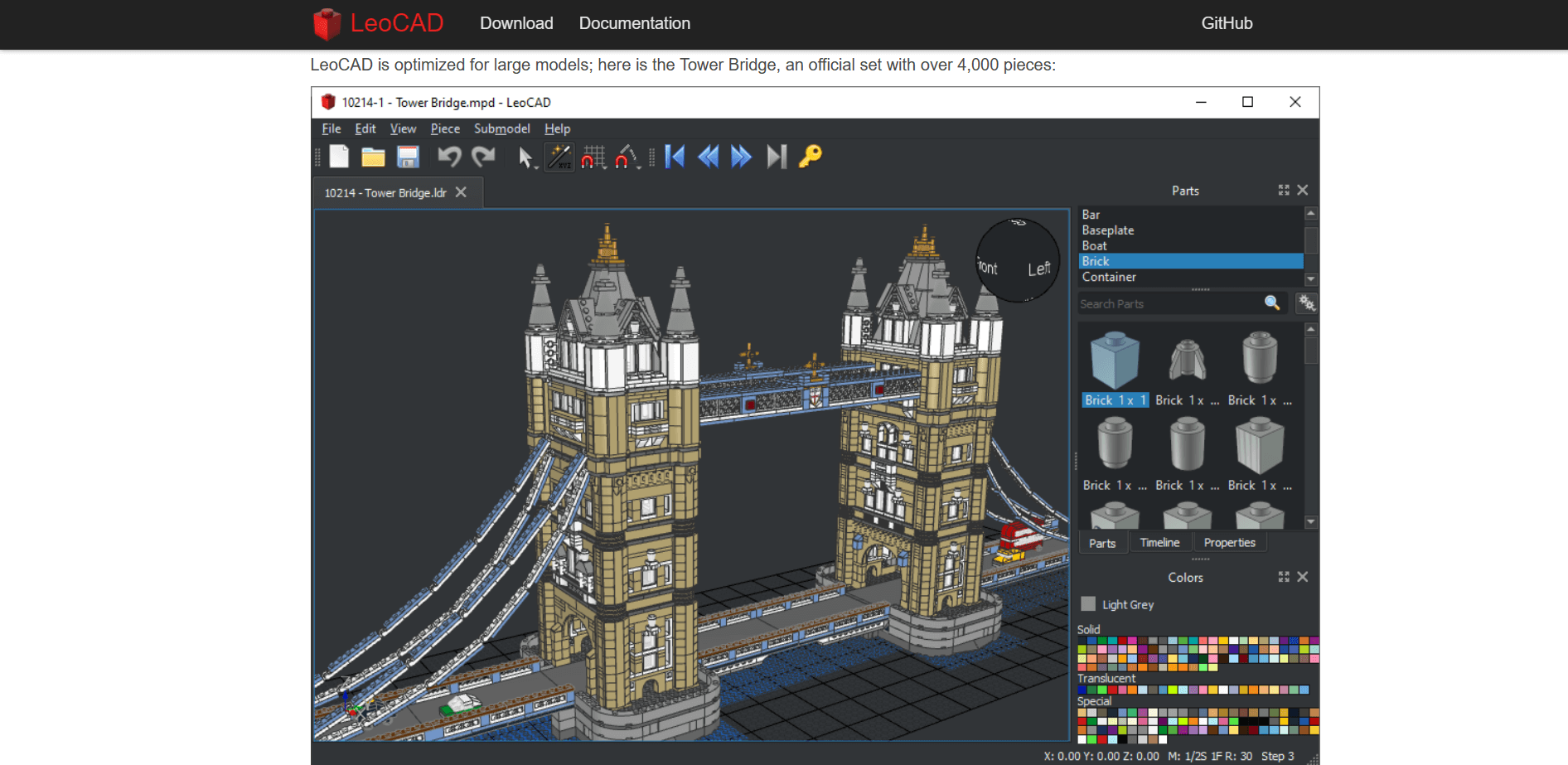
Task: Click the category list scroll up arrow
Action: pyautogui.click(x=1311, y=214)
